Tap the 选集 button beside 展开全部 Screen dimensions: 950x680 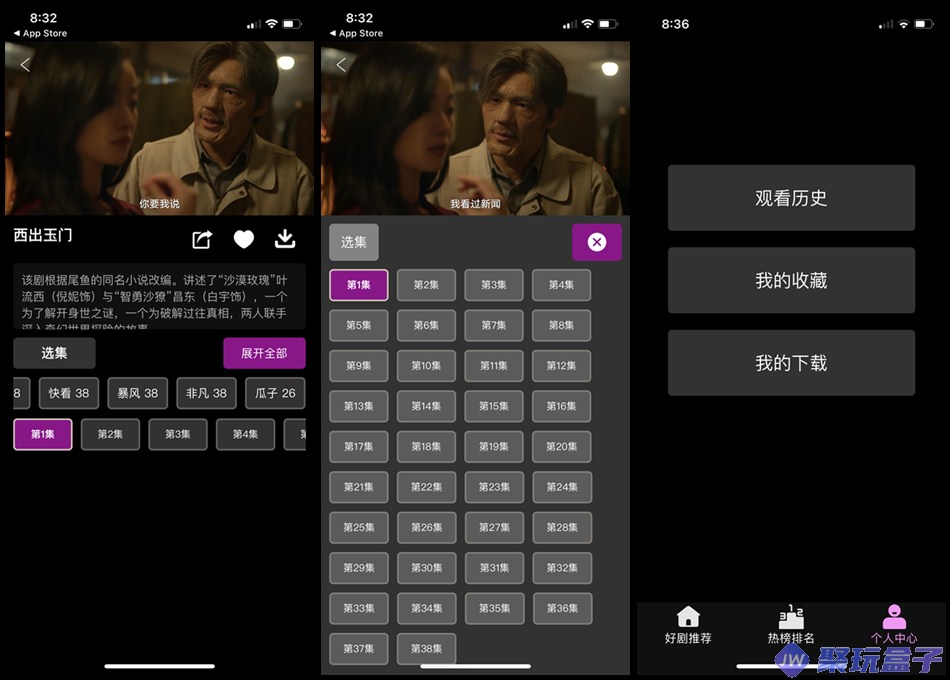pyautogui.click(x=55, y=353)
